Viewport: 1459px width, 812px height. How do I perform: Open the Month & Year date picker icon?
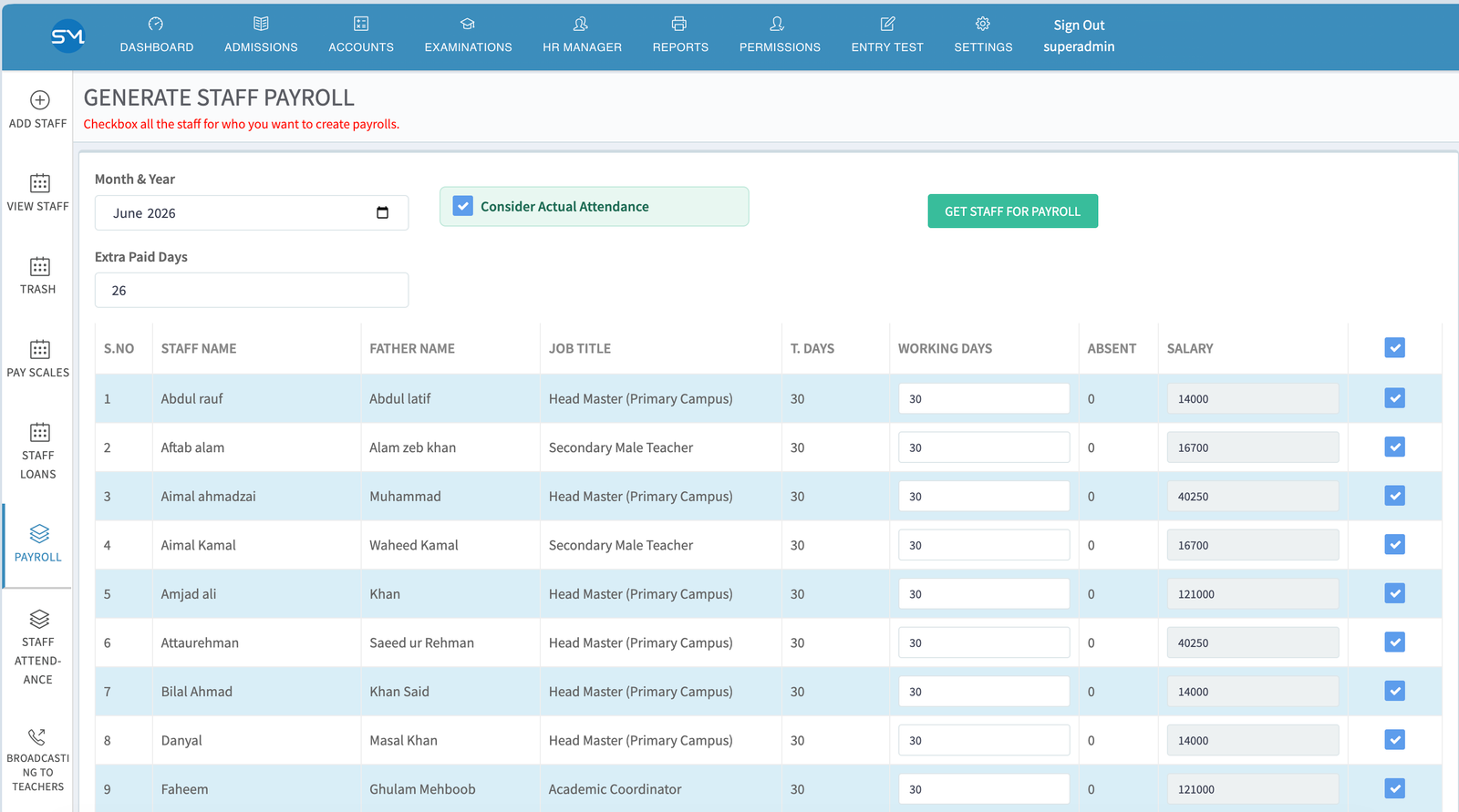tap(382, 212)
